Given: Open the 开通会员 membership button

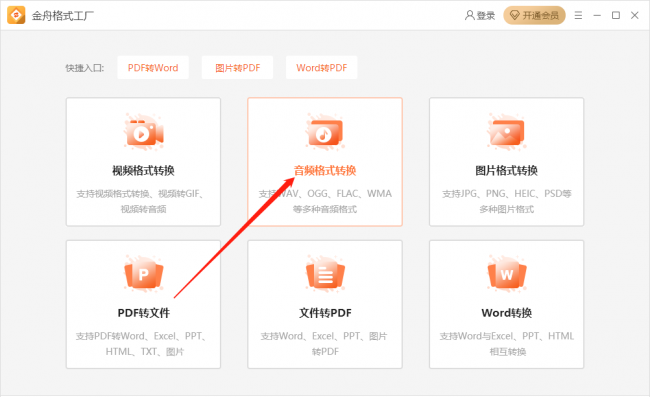Looking at the screenshot, I should [534, 15].
